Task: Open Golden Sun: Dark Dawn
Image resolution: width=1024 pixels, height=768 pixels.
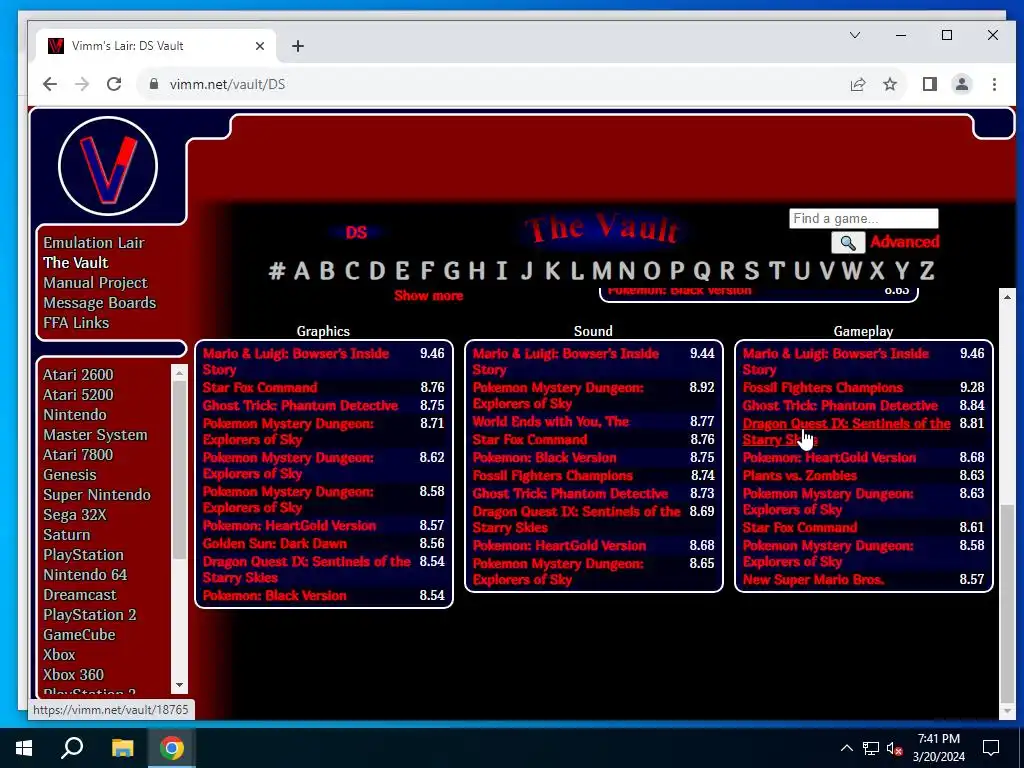Action: point(274,543)
